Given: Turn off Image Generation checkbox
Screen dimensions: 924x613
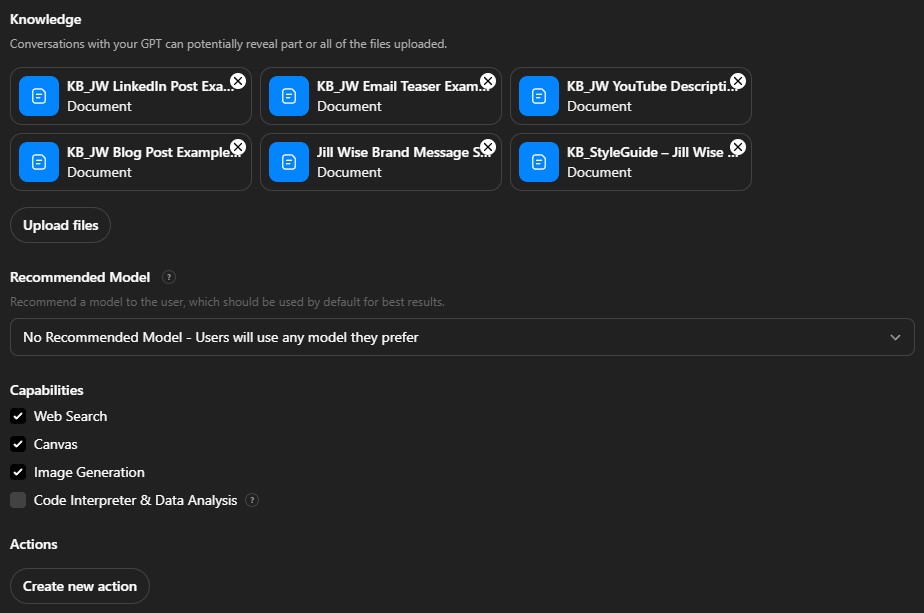Looking at the screenshot, I should [x=18, y=472].
